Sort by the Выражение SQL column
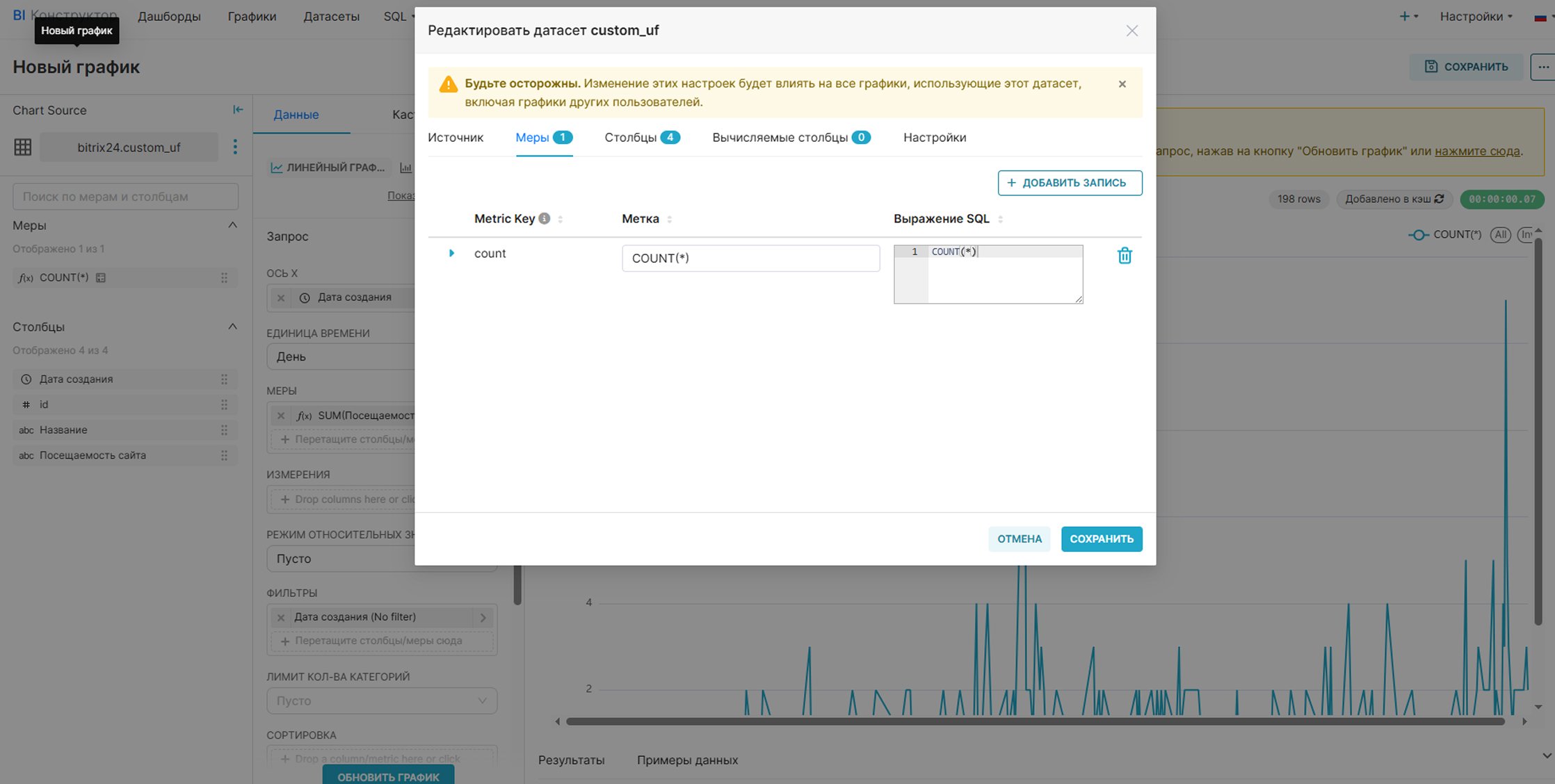 point(1000,219)
